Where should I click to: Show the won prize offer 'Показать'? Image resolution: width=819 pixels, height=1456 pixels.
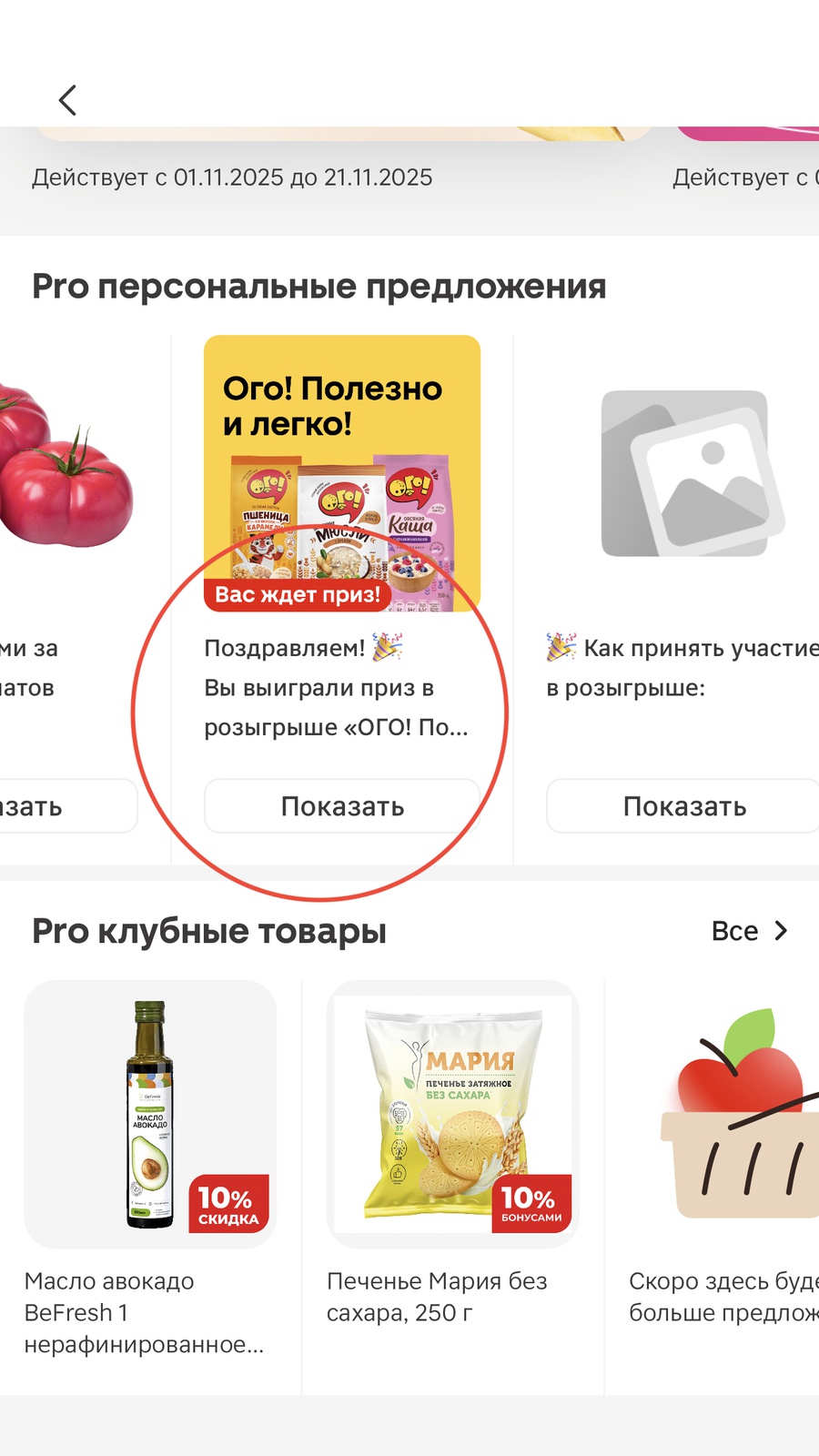(342, 806)
